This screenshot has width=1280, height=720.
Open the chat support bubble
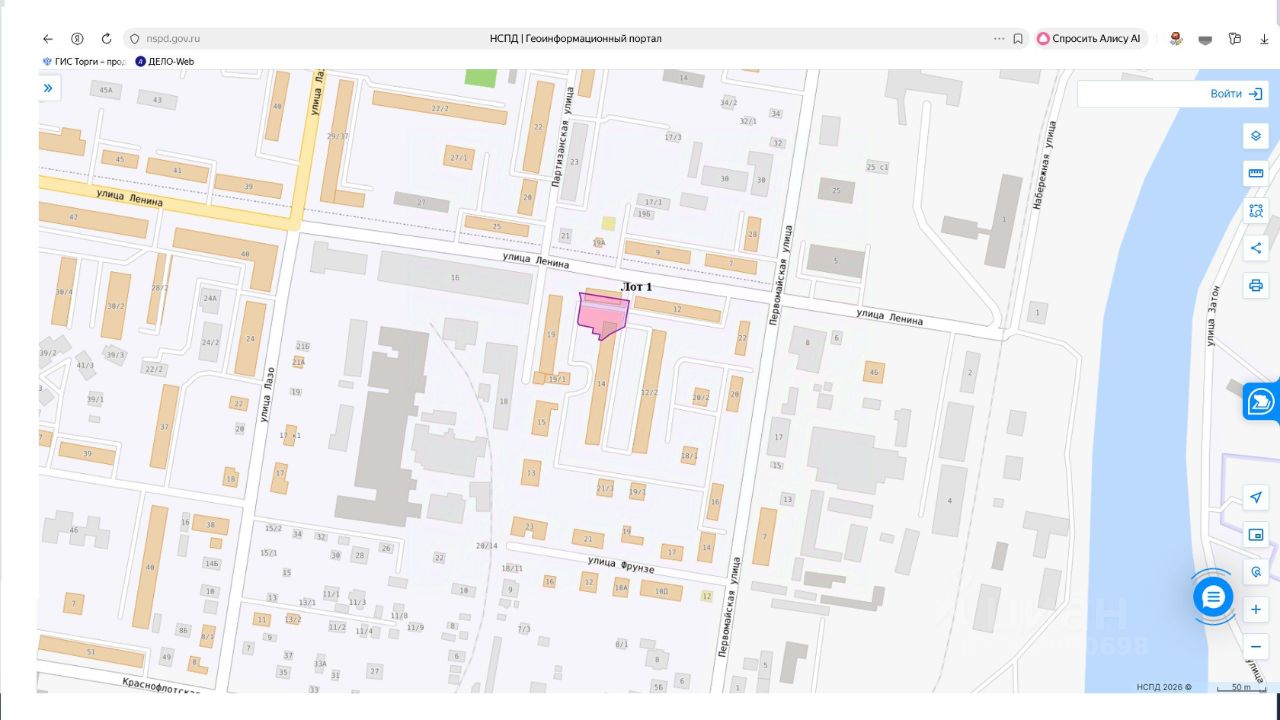click(1213, 597)
